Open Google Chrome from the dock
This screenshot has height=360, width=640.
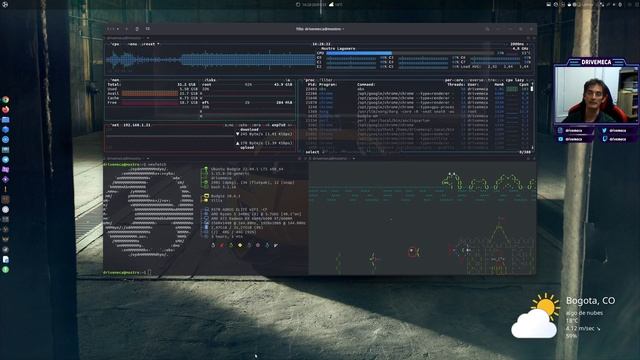click(x=5, y=100)
